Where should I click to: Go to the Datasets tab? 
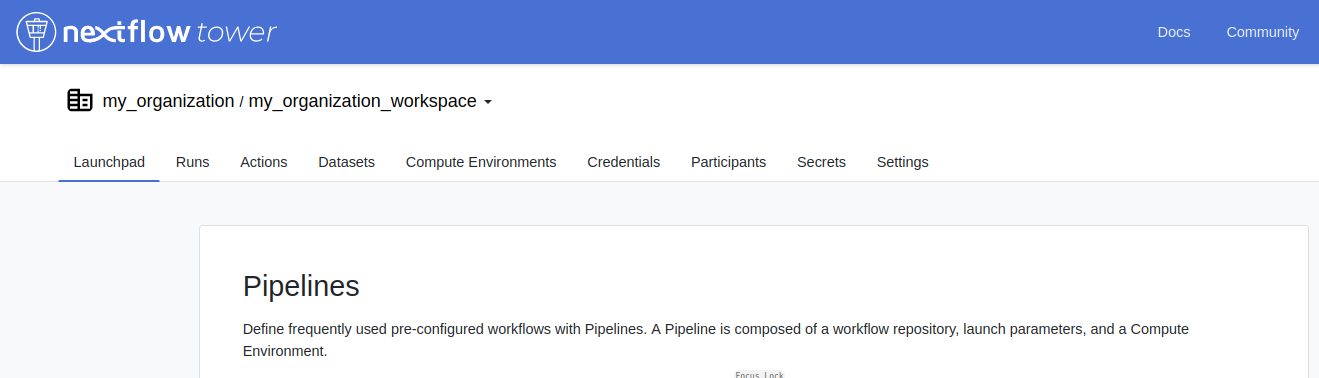(346, 162)
